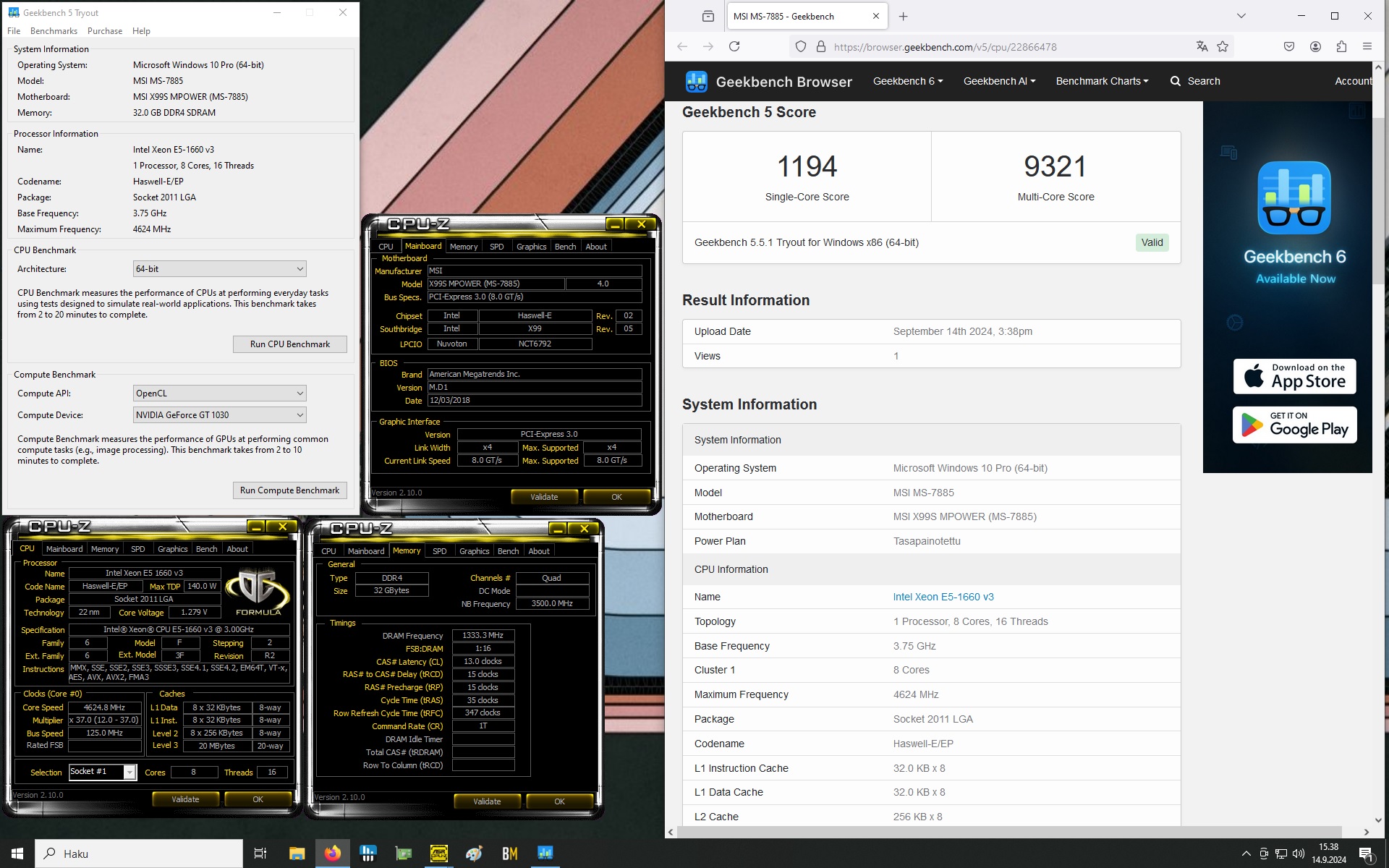This screenshot has height=868, width=1389.
Task: Open Firefox View (recent browsing) icon
Action: coord(708,16)
